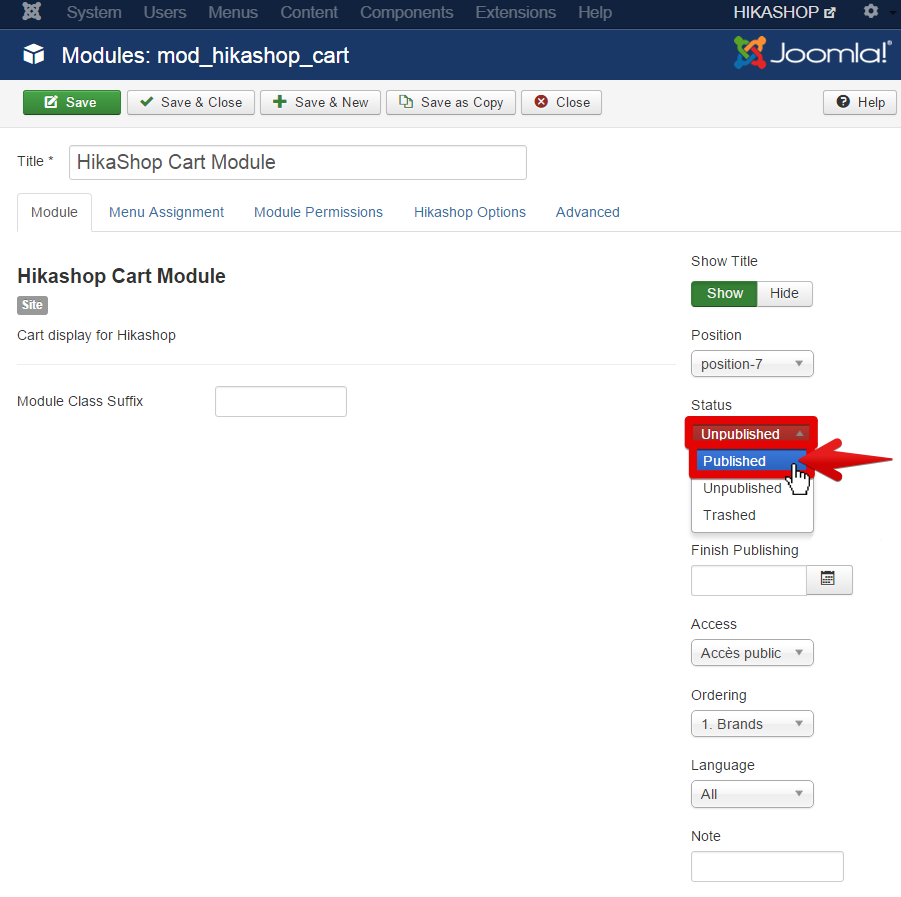Switch to Menu Assignment tab

click(x=166, y=212)
